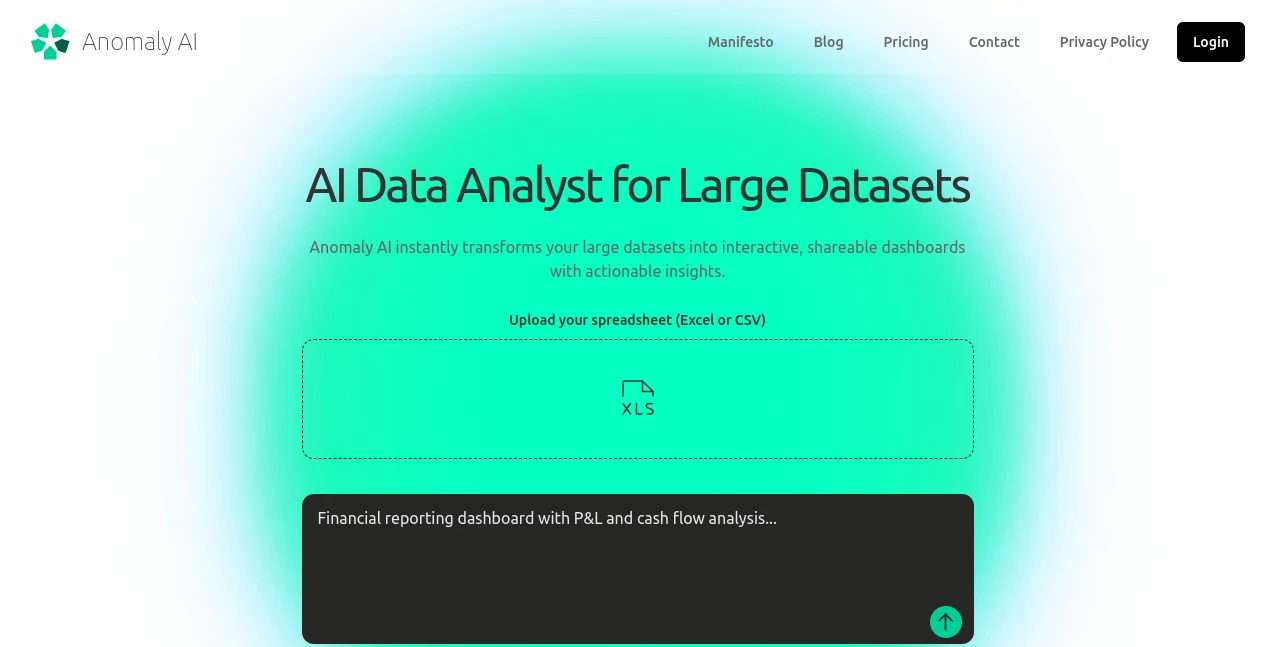Click the Login button

click(x=1210, y=42)
